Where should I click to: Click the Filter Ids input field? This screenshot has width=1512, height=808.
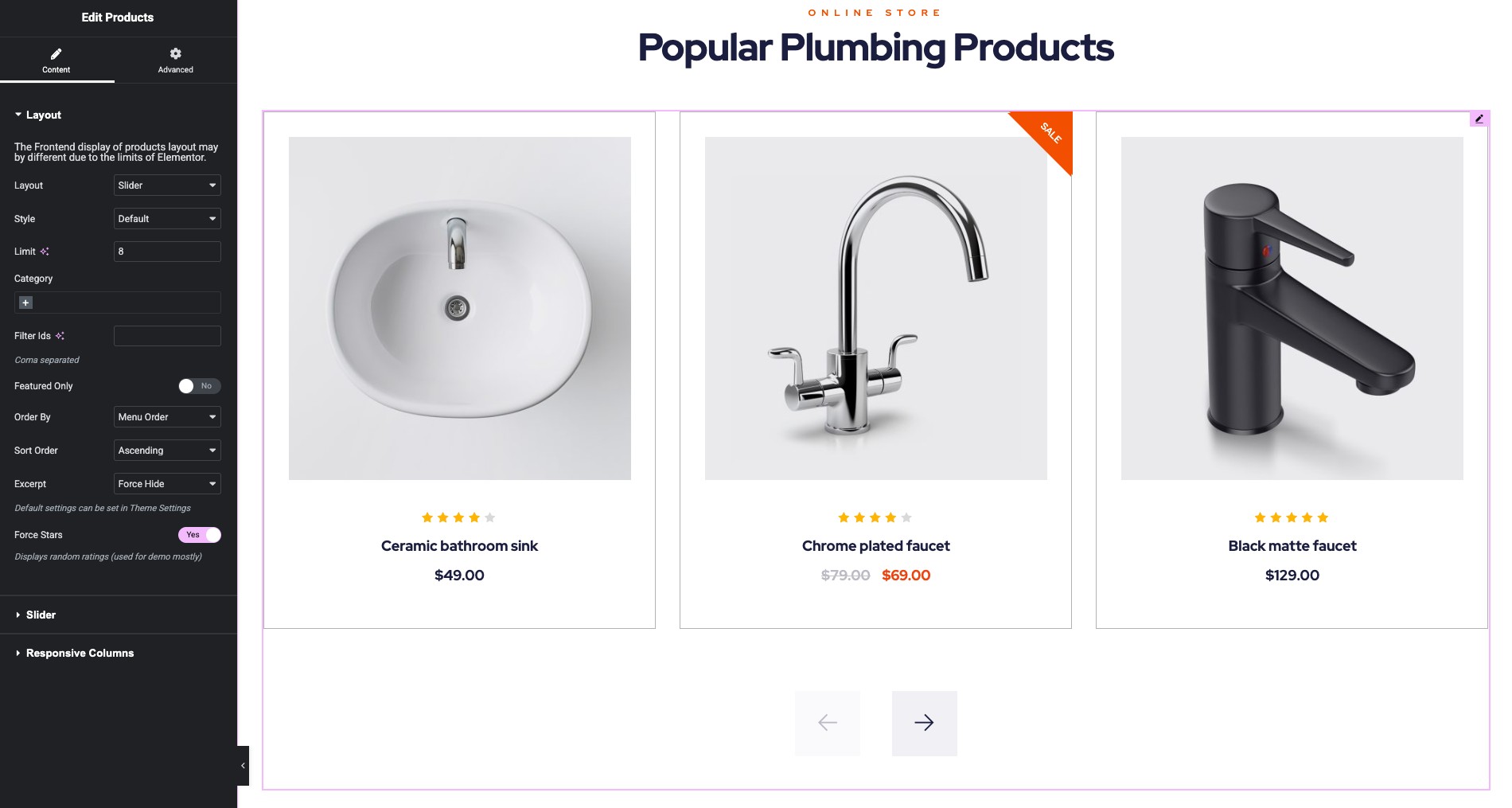[167, 336]
